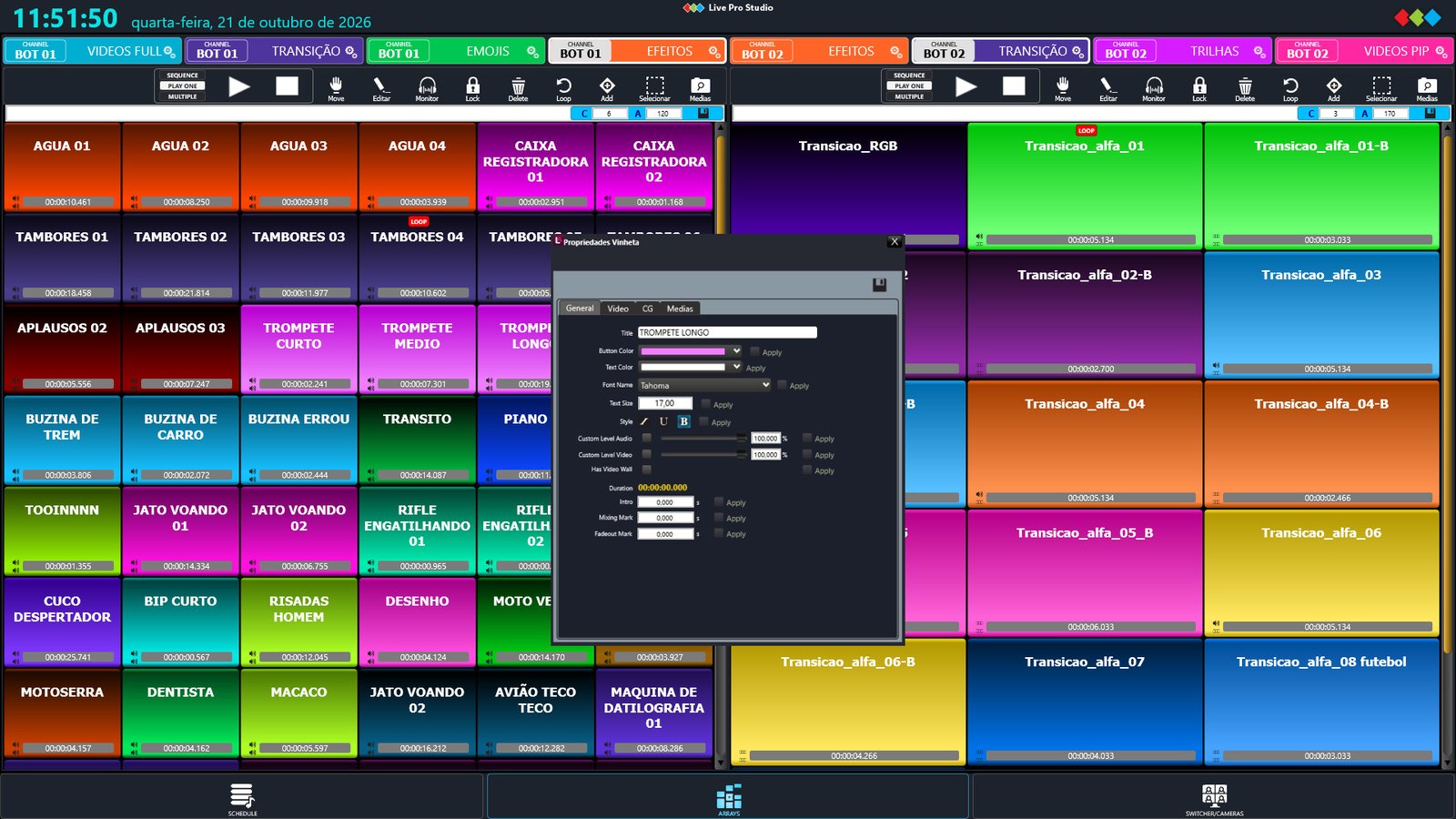The height and width of the screenshot is (819, 1456).
Task: Check Apply next to Font Name
Action: tap(782, 385)
